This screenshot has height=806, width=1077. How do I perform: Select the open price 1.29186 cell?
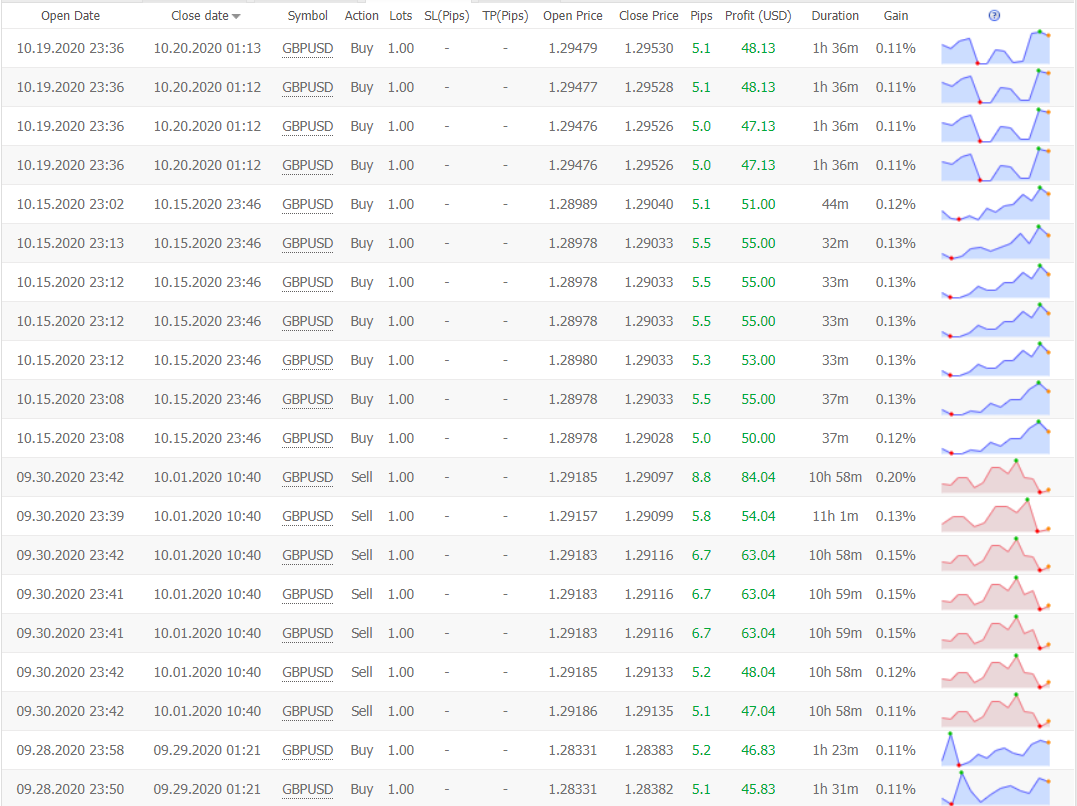(x=573, y=711)
